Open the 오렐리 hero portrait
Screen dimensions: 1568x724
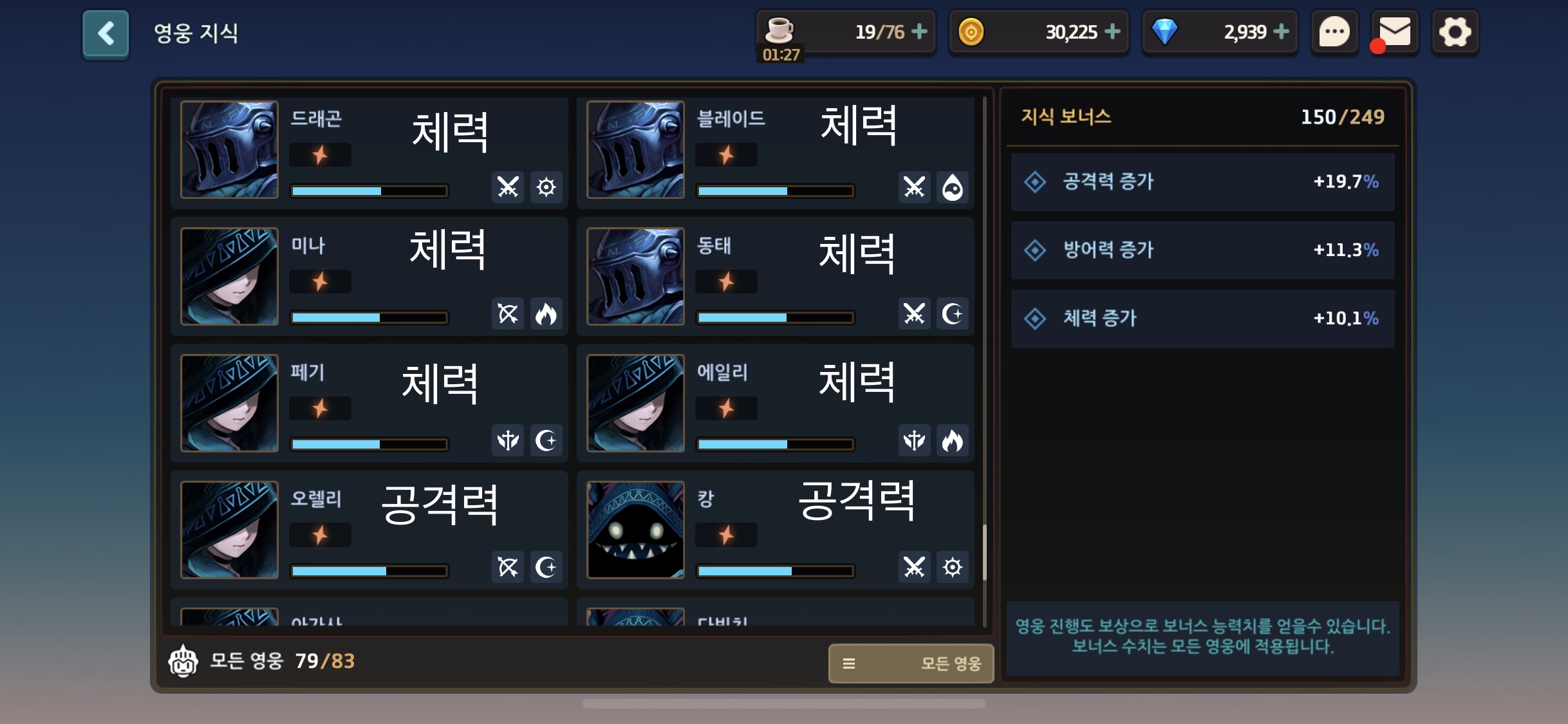pyautogui.click(x=230, y=530)
